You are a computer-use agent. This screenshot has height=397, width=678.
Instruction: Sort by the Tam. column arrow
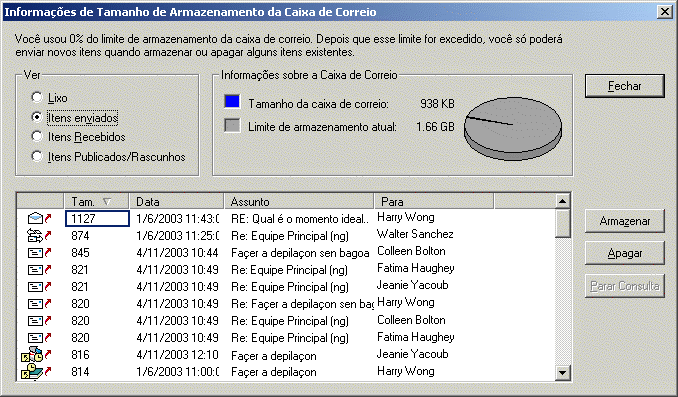(x=107, y=202)
